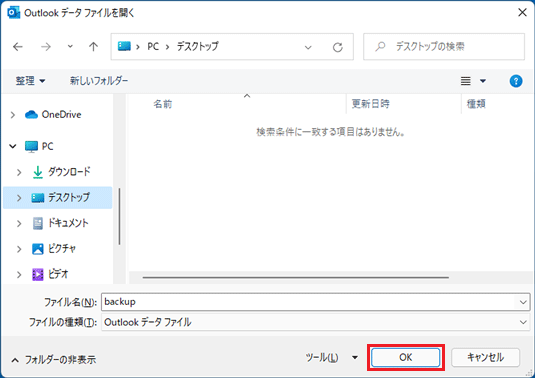Screen dimensions: 535x378
Task: Click the navigation pane vertical scrollbar
Action: coord(119,216)
